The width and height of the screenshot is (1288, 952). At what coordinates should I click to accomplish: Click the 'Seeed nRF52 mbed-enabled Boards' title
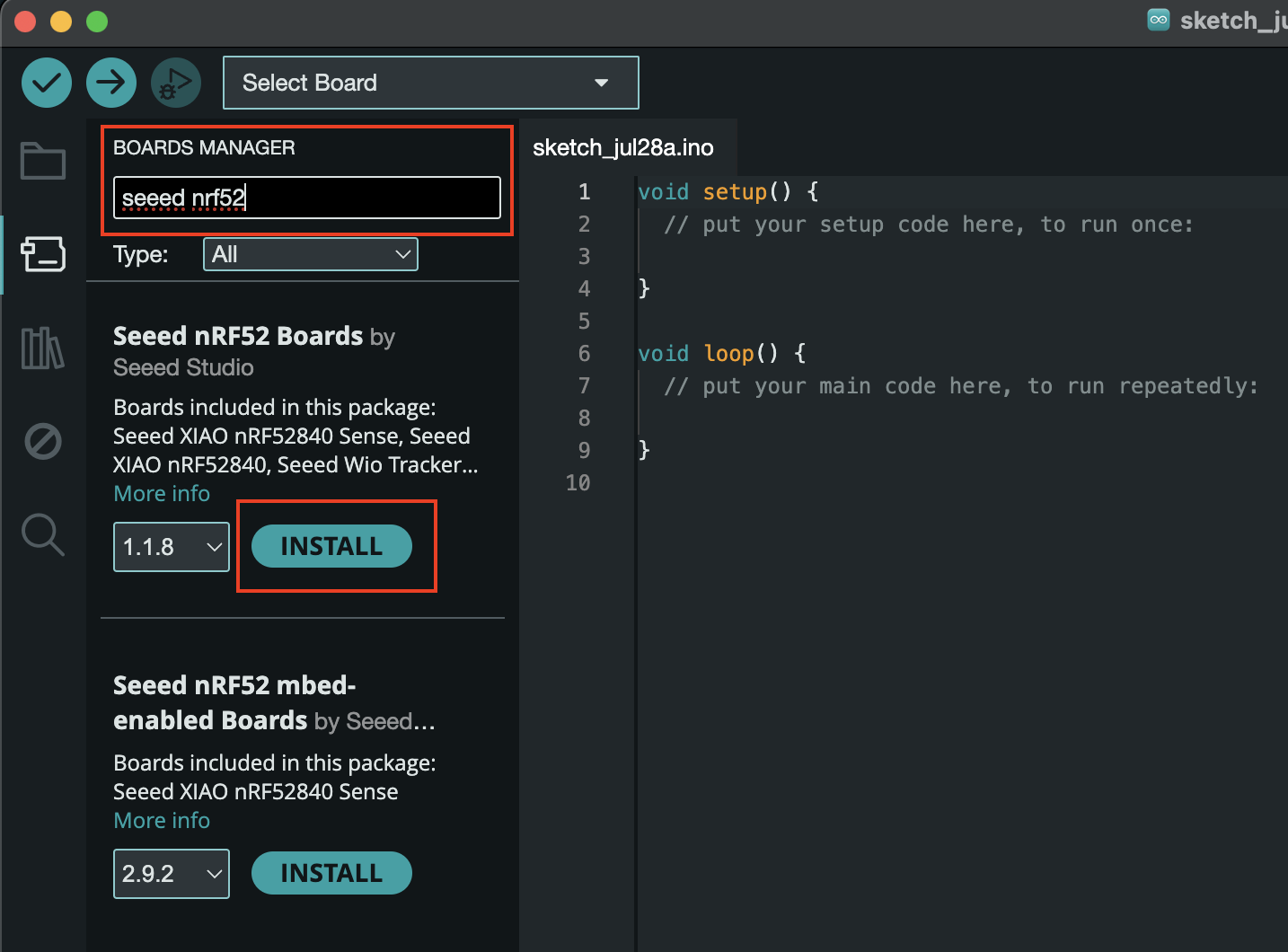234,702
